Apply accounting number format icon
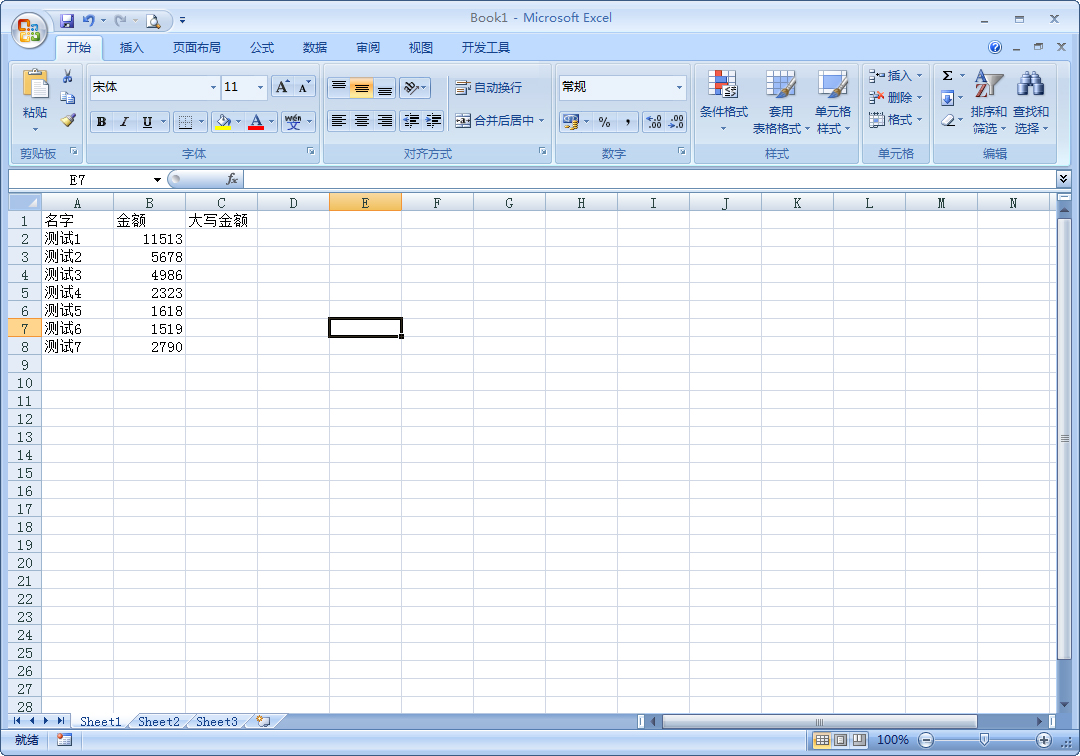Screen dimensions: 1080x756 click(570, 122)
